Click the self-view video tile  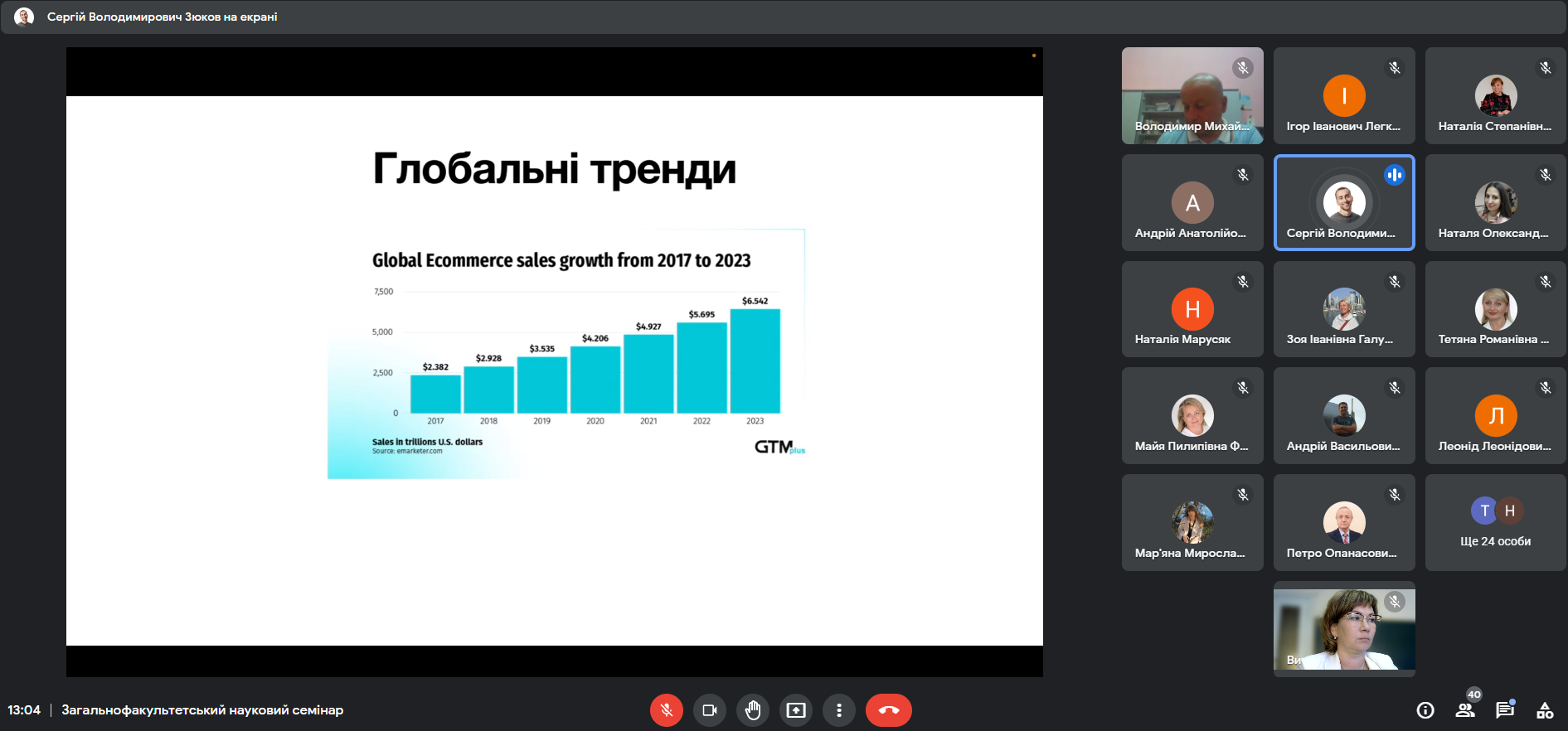[1344, 629]
